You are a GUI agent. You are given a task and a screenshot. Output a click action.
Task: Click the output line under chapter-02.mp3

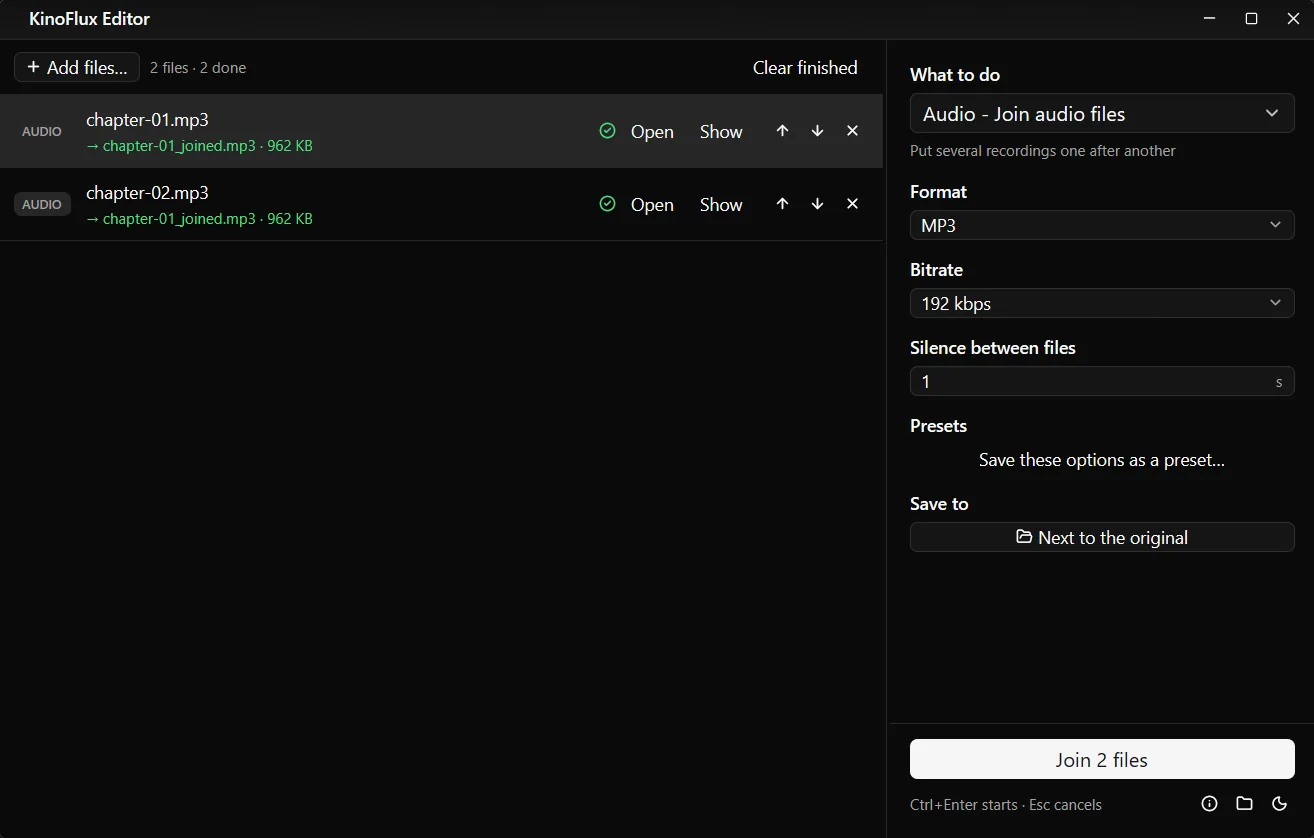(199, 219)
